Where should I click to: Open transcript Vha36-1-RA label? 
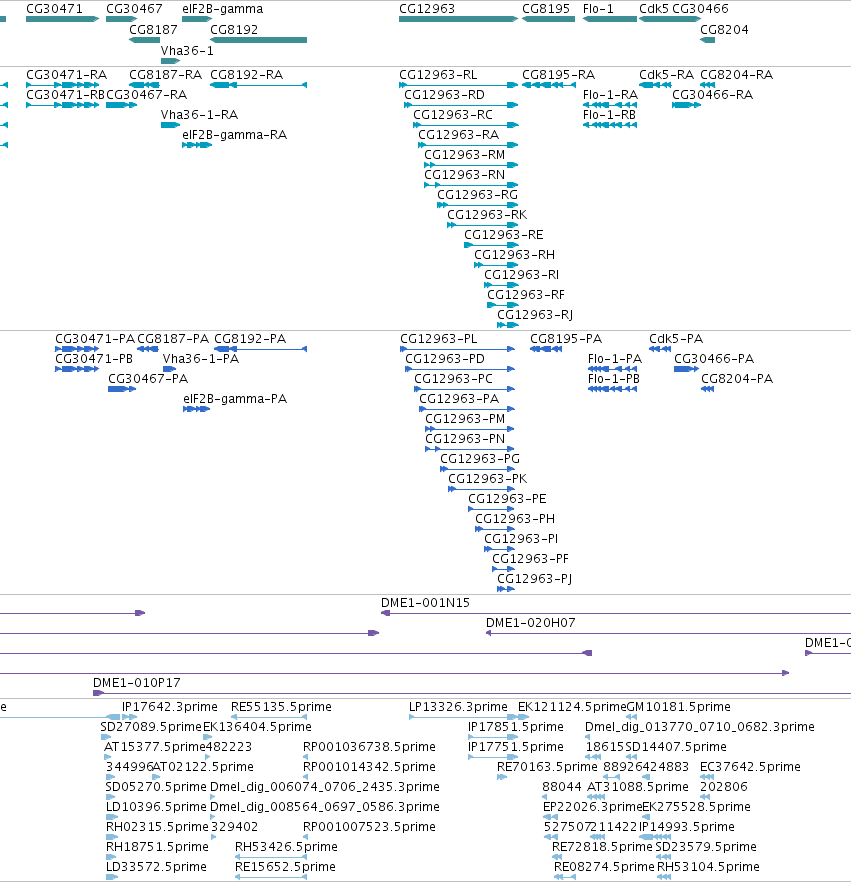click(x=199, y=115)
